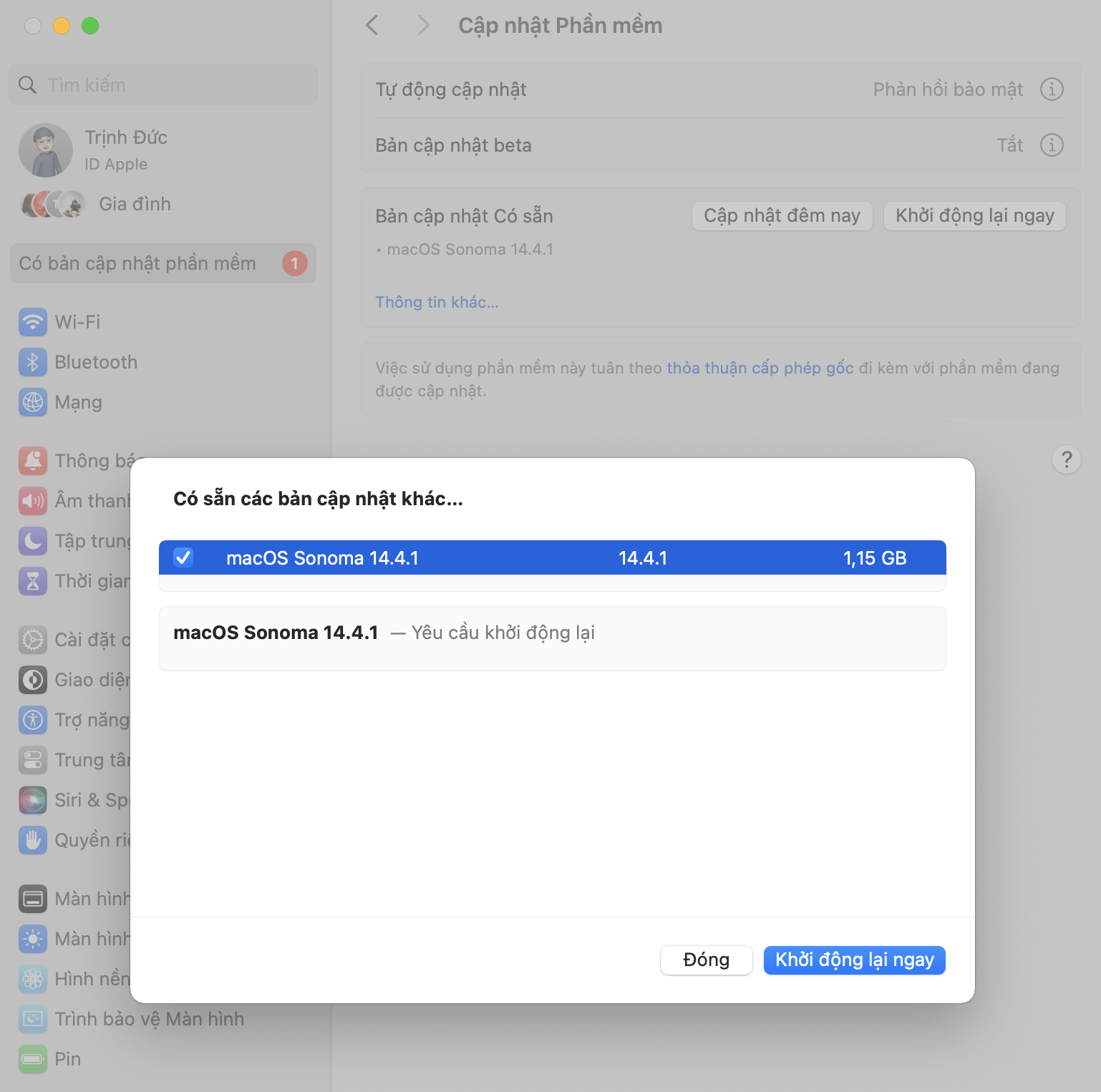The height and width of the screenshot is (1092, 1101).
Task: Open the Quyền riêng tư hand icon
Action: pos(33,840)
